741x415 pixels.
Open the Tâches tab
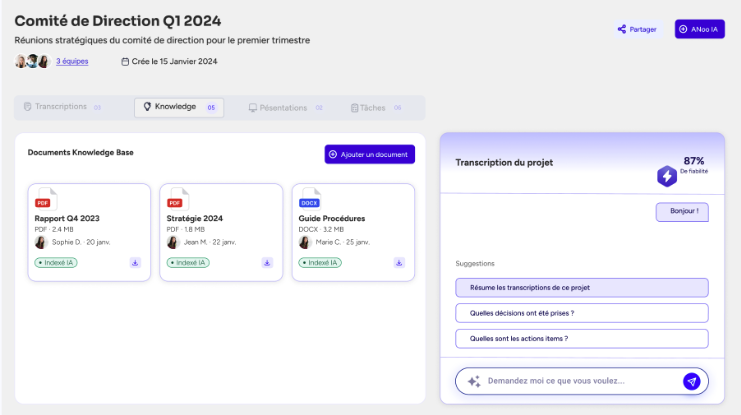click(x=376, y=108)
